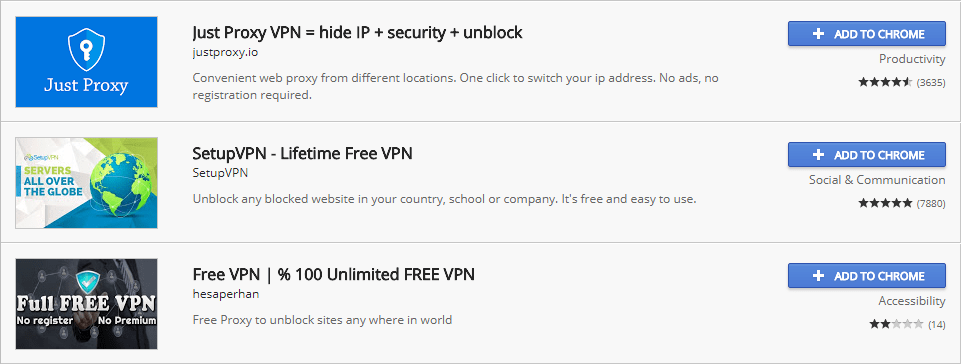This screenshot has width=961, height=364.
Task: Add Just Proxy VPN to Chrome
Action: (x=867, y=34)
